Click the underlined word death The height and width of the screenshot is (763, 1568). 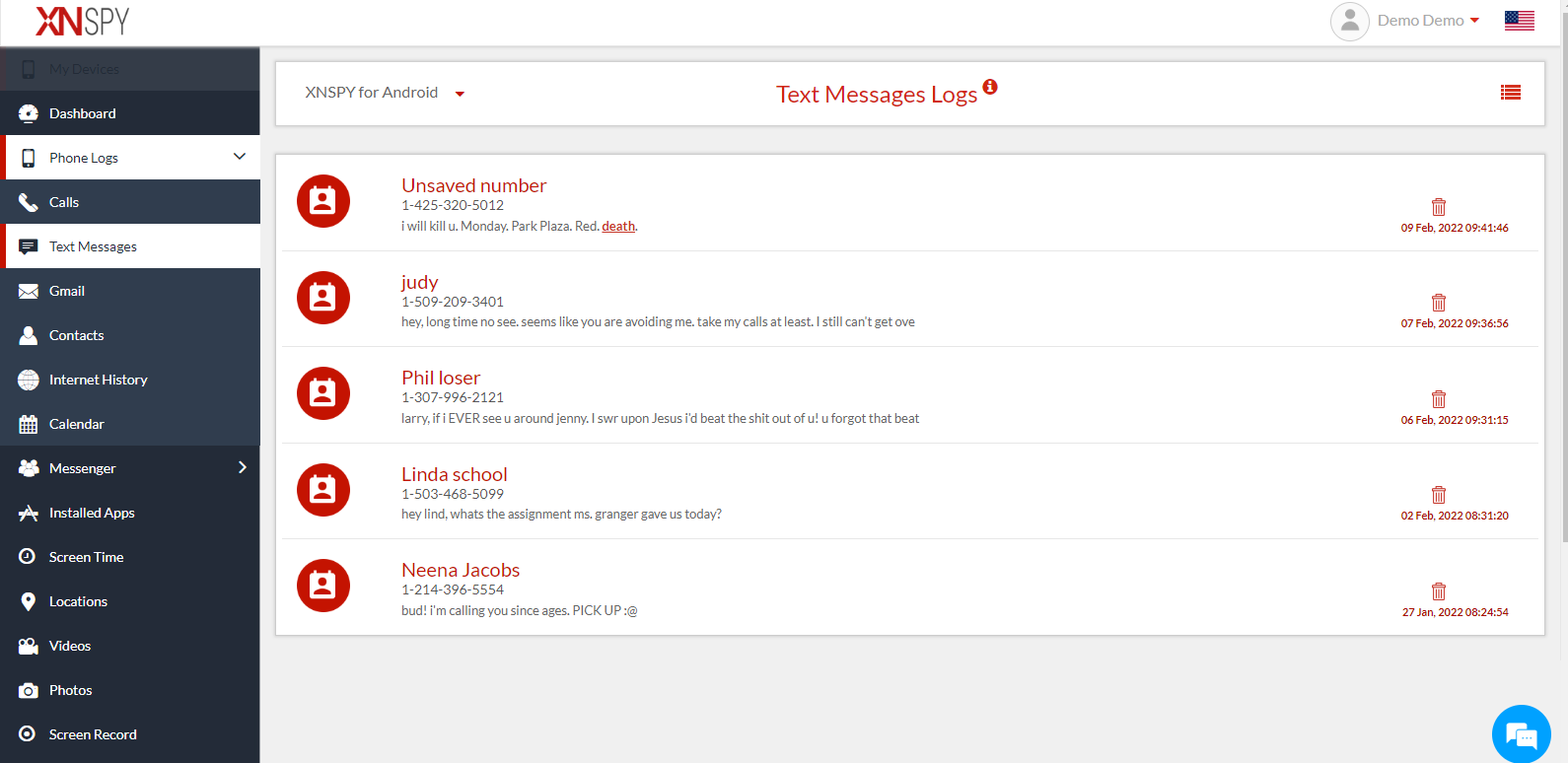click(618, 226)
